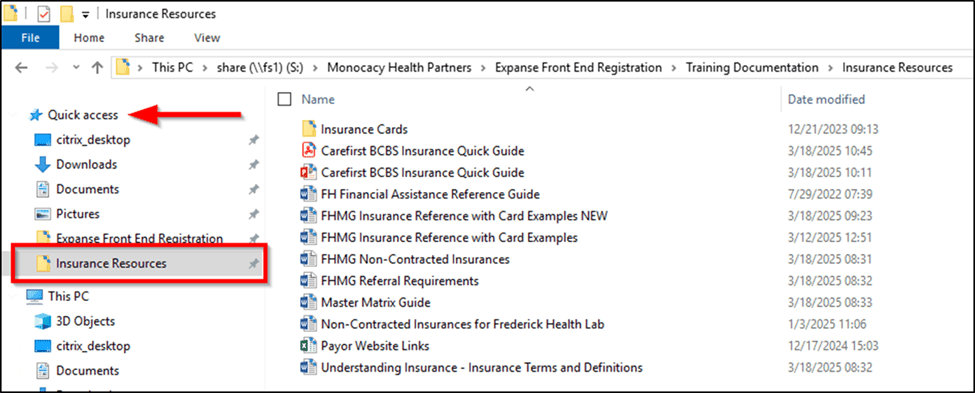Viewport: 975px width, 393px height.
Task: Open the first Carefirst BCBS Quick Guide PDF icon
Action: click(309, 150)
